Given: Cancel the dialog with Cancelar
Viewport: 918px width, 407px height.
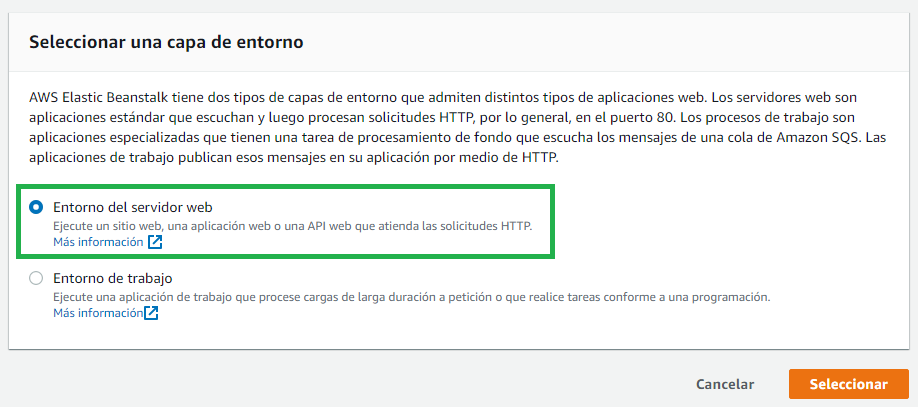Looking at the screenshot, I should coord(725,385).
